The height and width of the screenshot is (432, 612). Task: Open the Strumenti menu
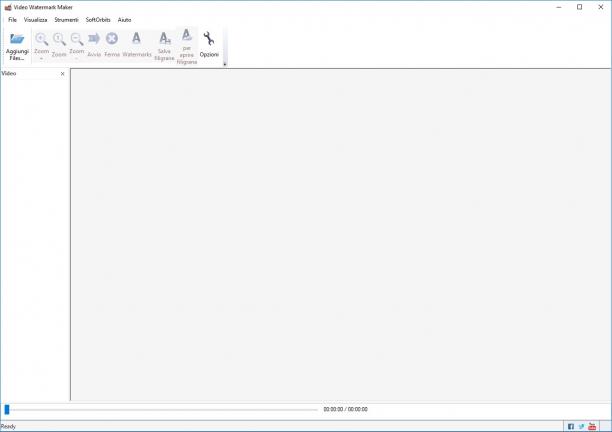tap(66, 20)
